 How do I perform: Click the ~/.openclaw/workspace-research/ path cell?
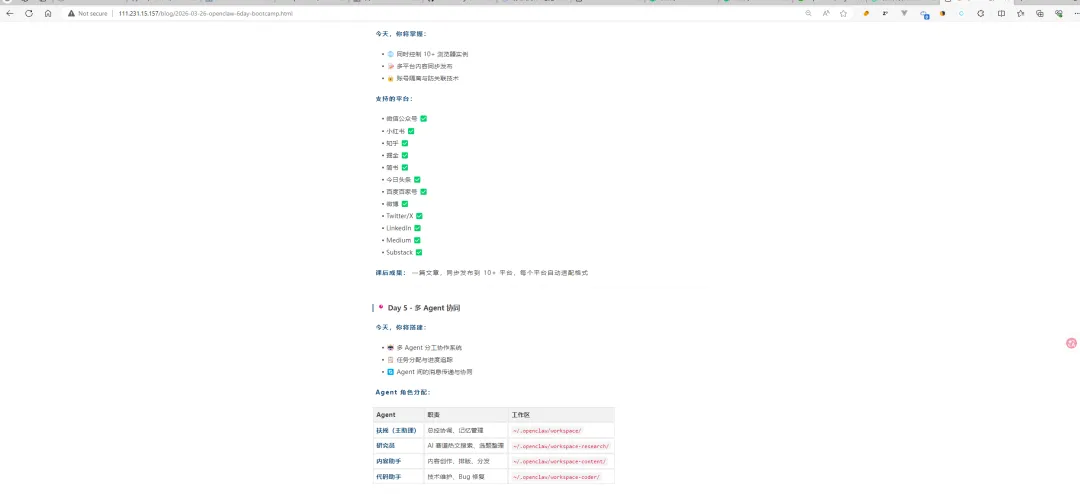[561, 446]
